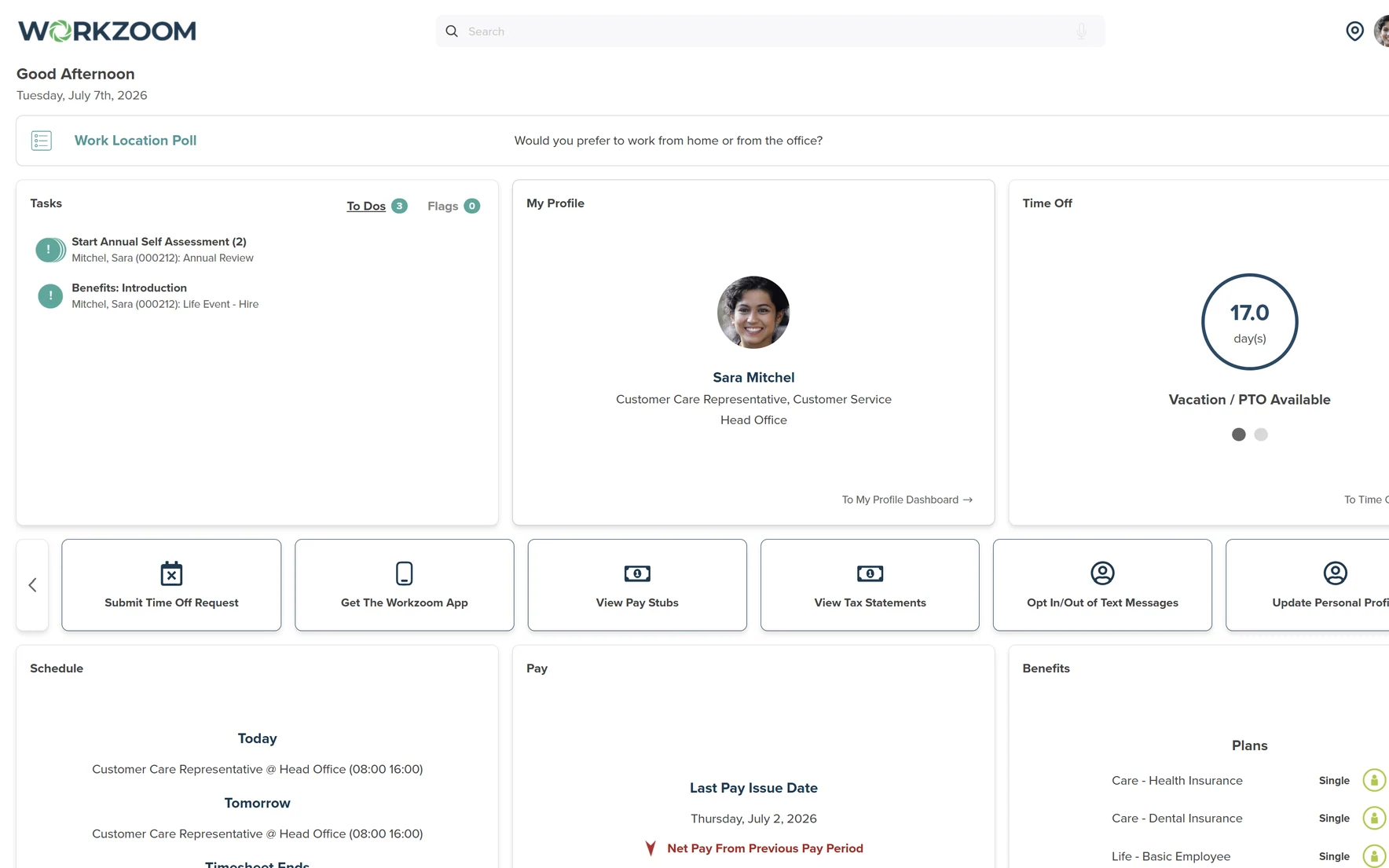Click 'Vacation / PTO Available' label
The width and height of the screenshot is (1389, 868).
(x=1249, y=400)
